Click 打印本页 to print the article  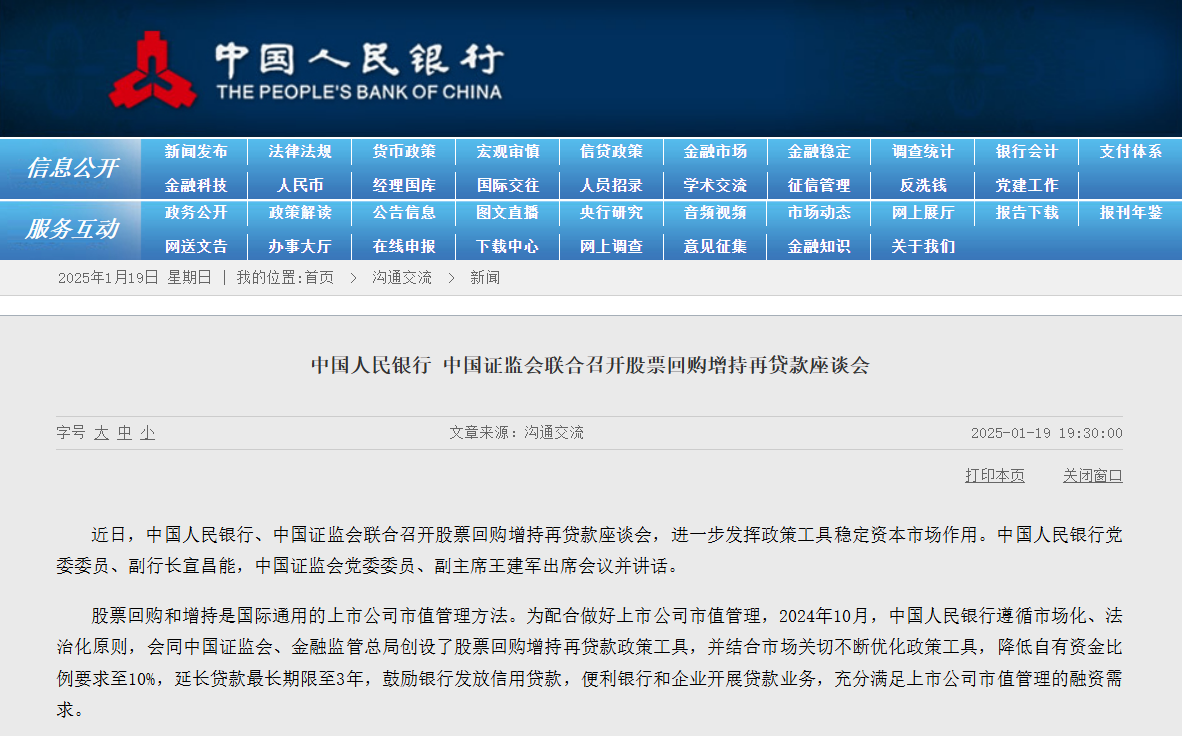tap(994, 476)
